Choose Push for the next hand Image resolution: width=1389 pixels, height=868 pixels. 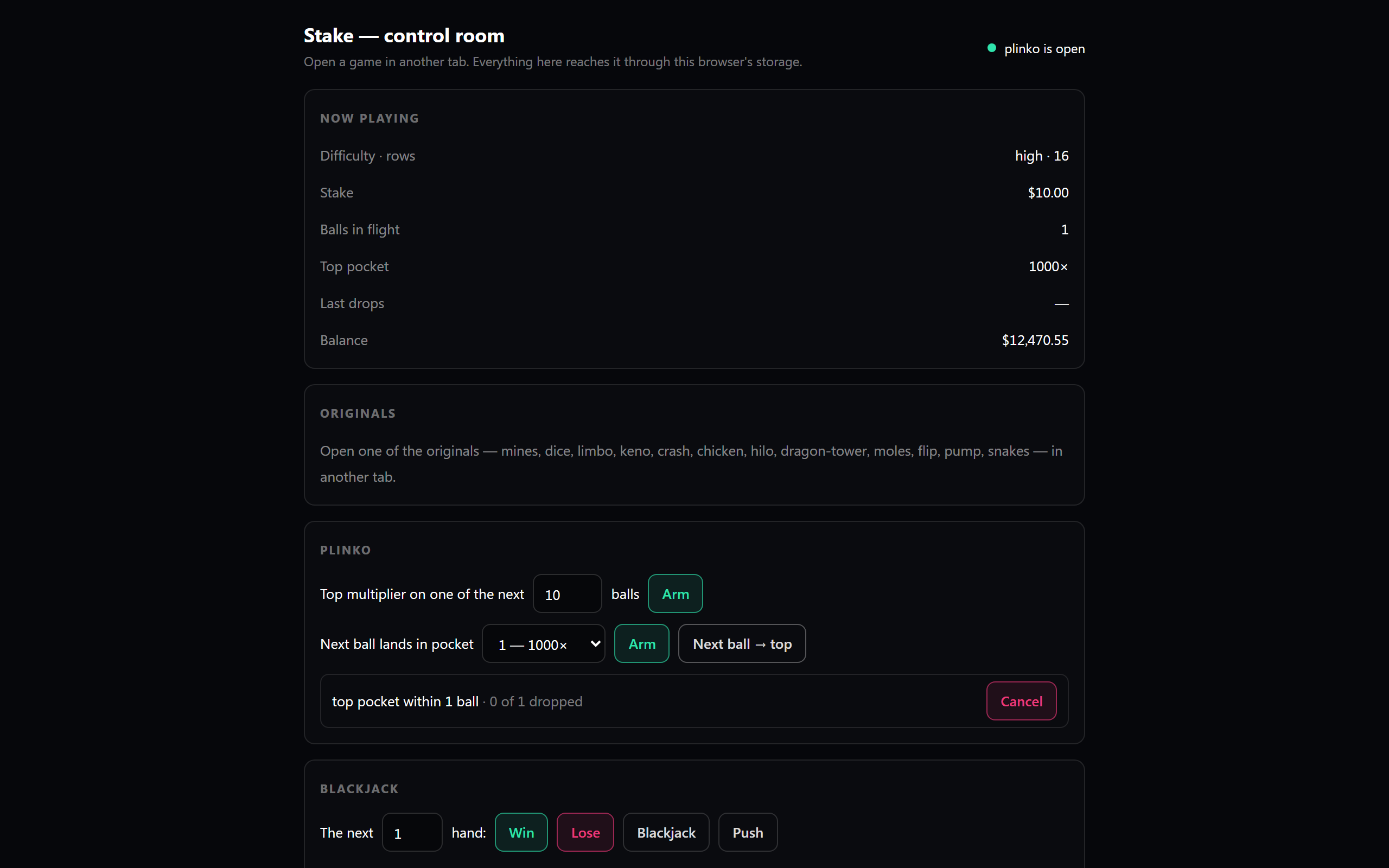pos(748,832)
